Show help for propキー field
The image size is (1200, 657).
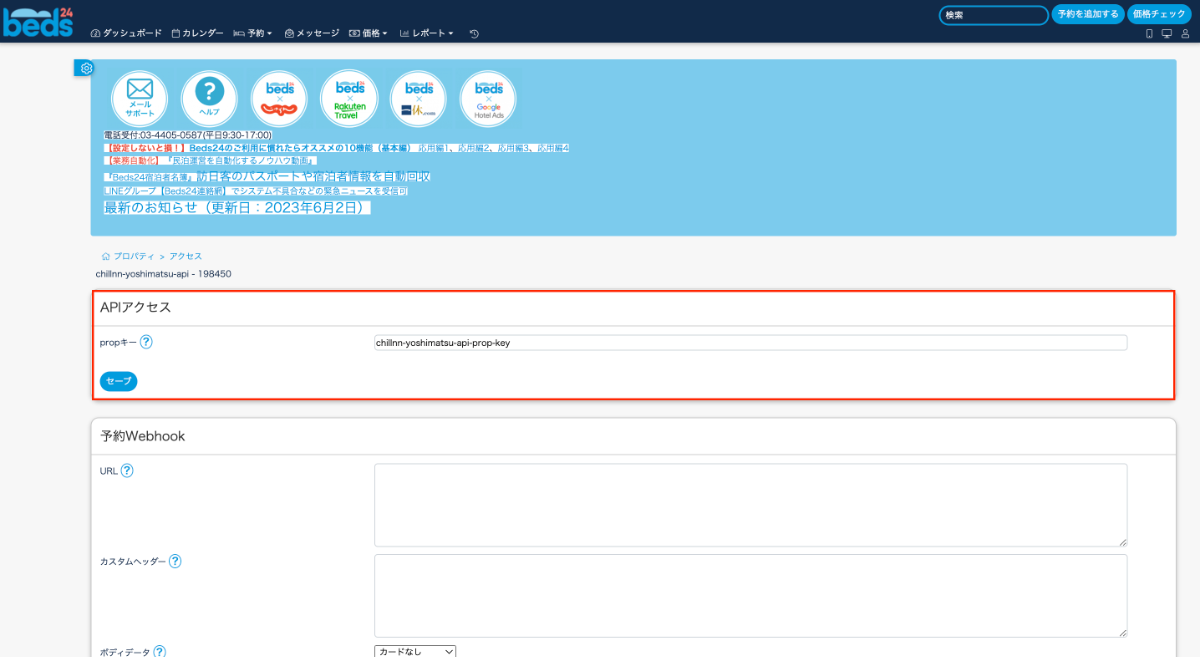click(x=146, y=342)
